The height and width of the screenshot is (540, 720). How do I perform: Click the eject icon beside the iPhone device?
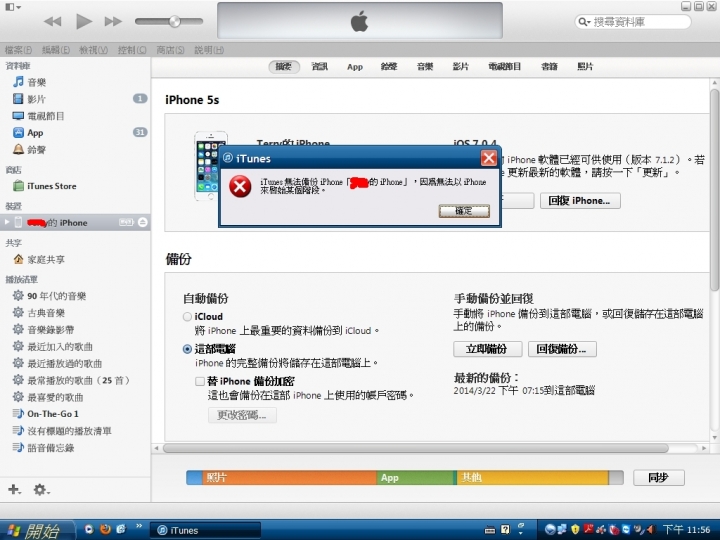(x=143, y=222)
